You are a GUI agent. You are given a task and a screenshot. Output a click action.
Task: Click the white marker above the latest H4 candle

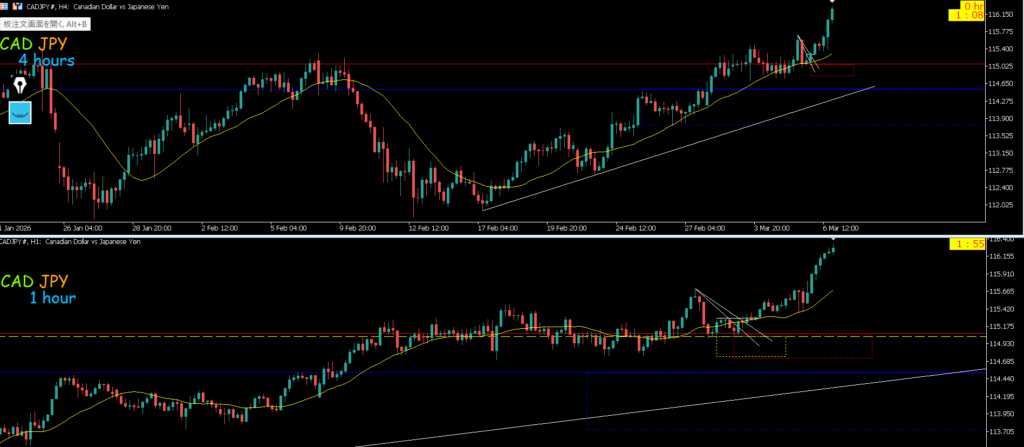833,2
